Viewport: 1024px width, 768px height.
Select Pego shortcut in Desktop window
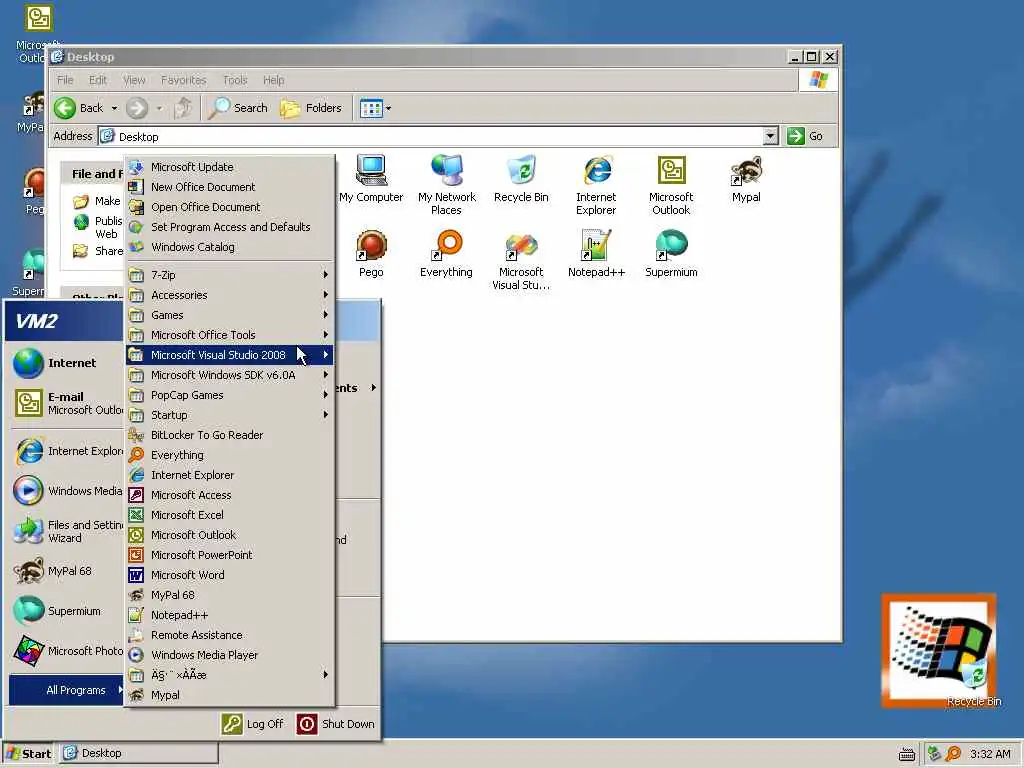[x=371, y=253]
